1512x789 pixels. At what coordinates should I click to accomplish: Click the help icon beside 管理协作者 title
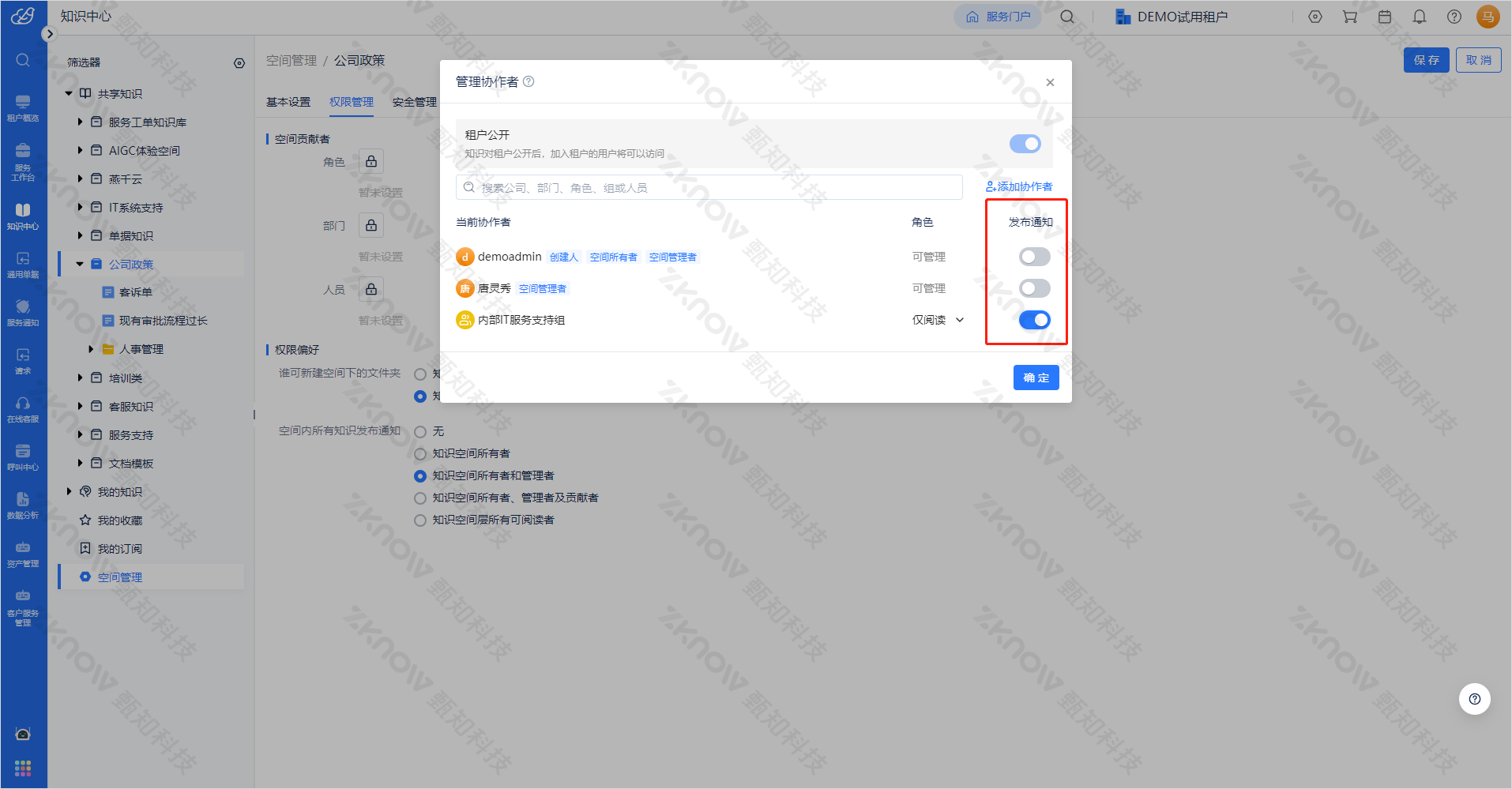pos(529,81)
